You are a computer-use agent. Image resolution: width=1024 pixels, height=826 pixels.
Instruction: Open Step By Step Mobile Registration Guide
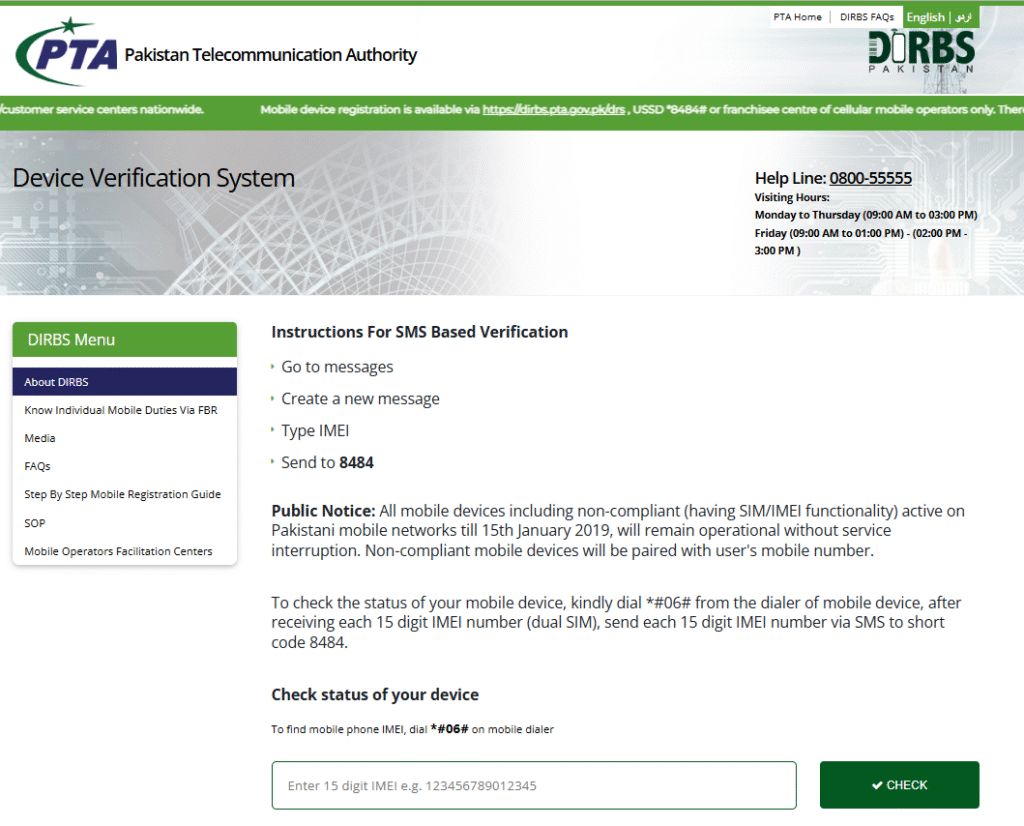click(122, 494)
